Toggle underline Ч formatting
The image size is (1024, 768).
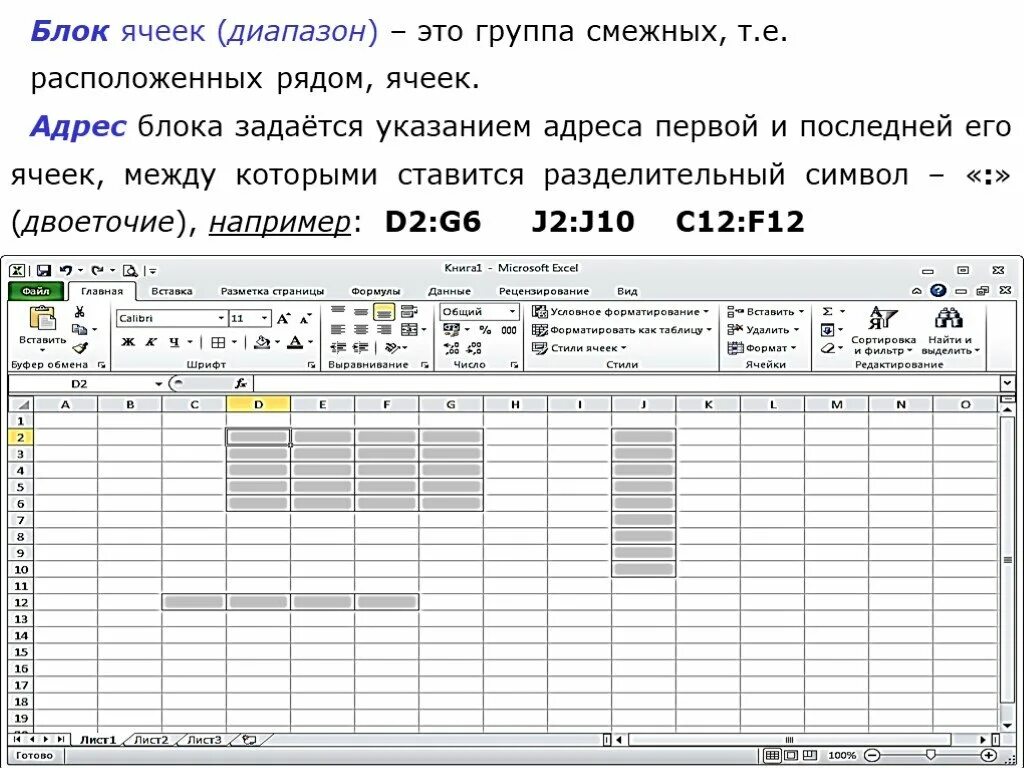[174, 342]
